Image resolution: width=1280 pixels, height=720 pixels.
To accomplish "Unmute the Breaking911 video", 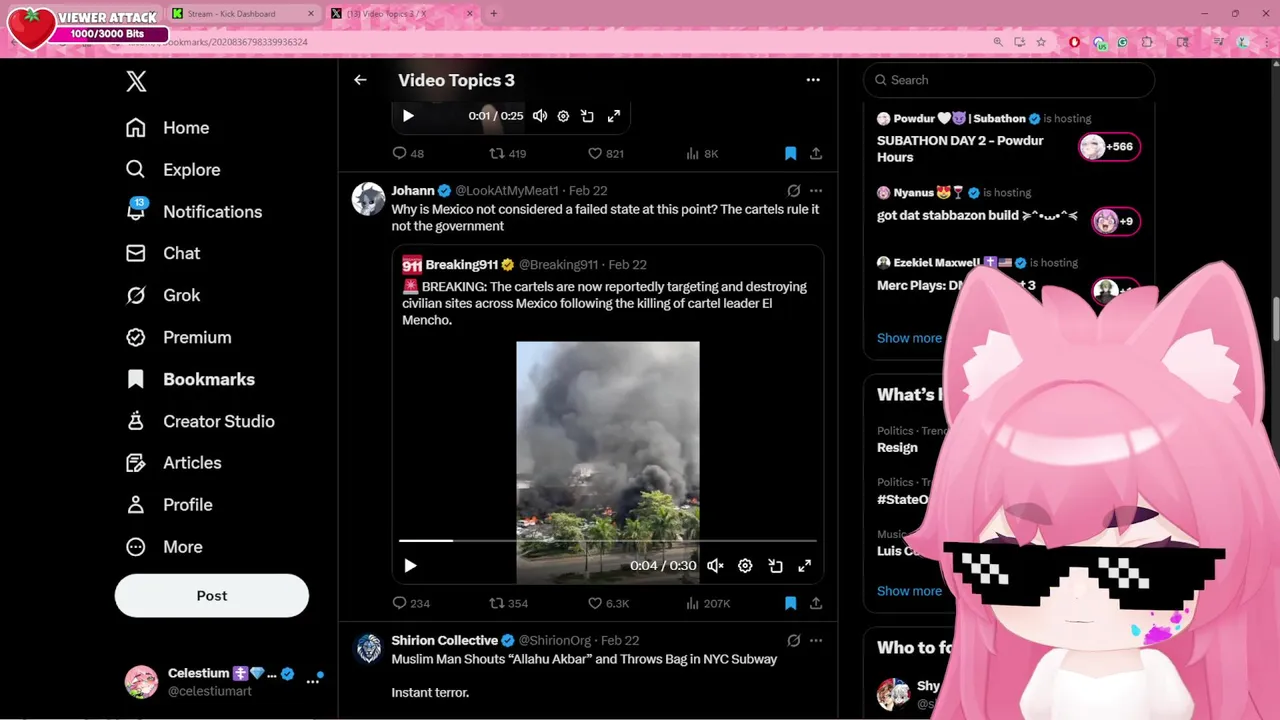I will (x=715, y=566).
